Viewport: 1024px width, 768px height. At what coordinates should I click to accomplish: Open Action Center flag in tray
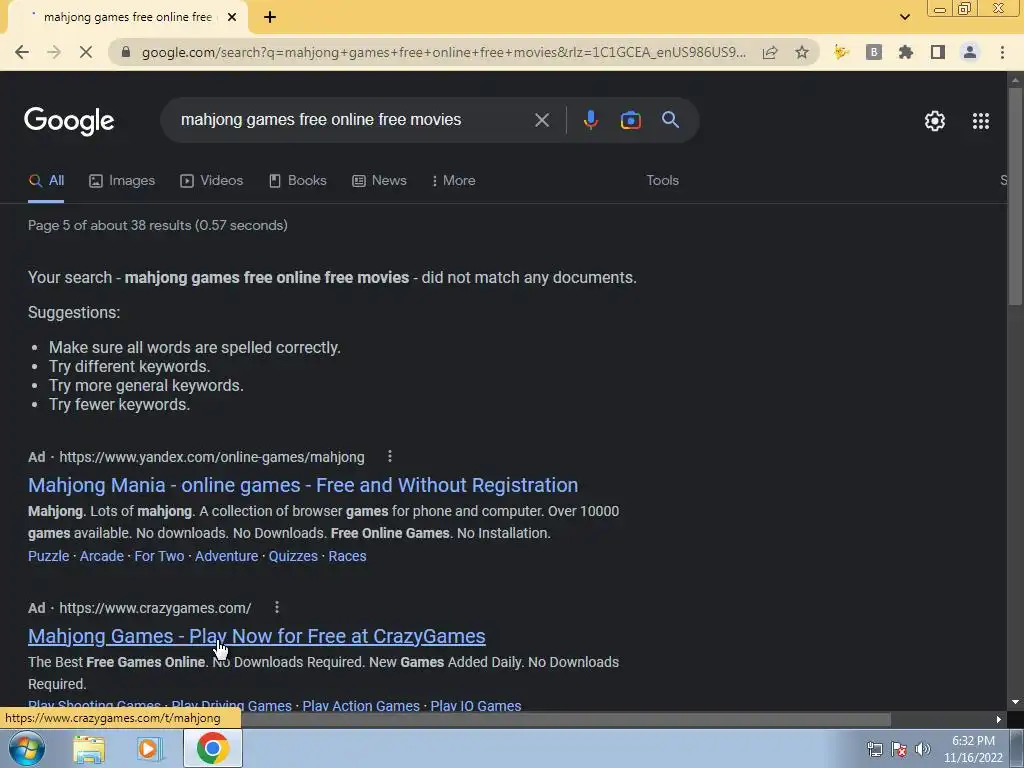[x=899, y=749]
